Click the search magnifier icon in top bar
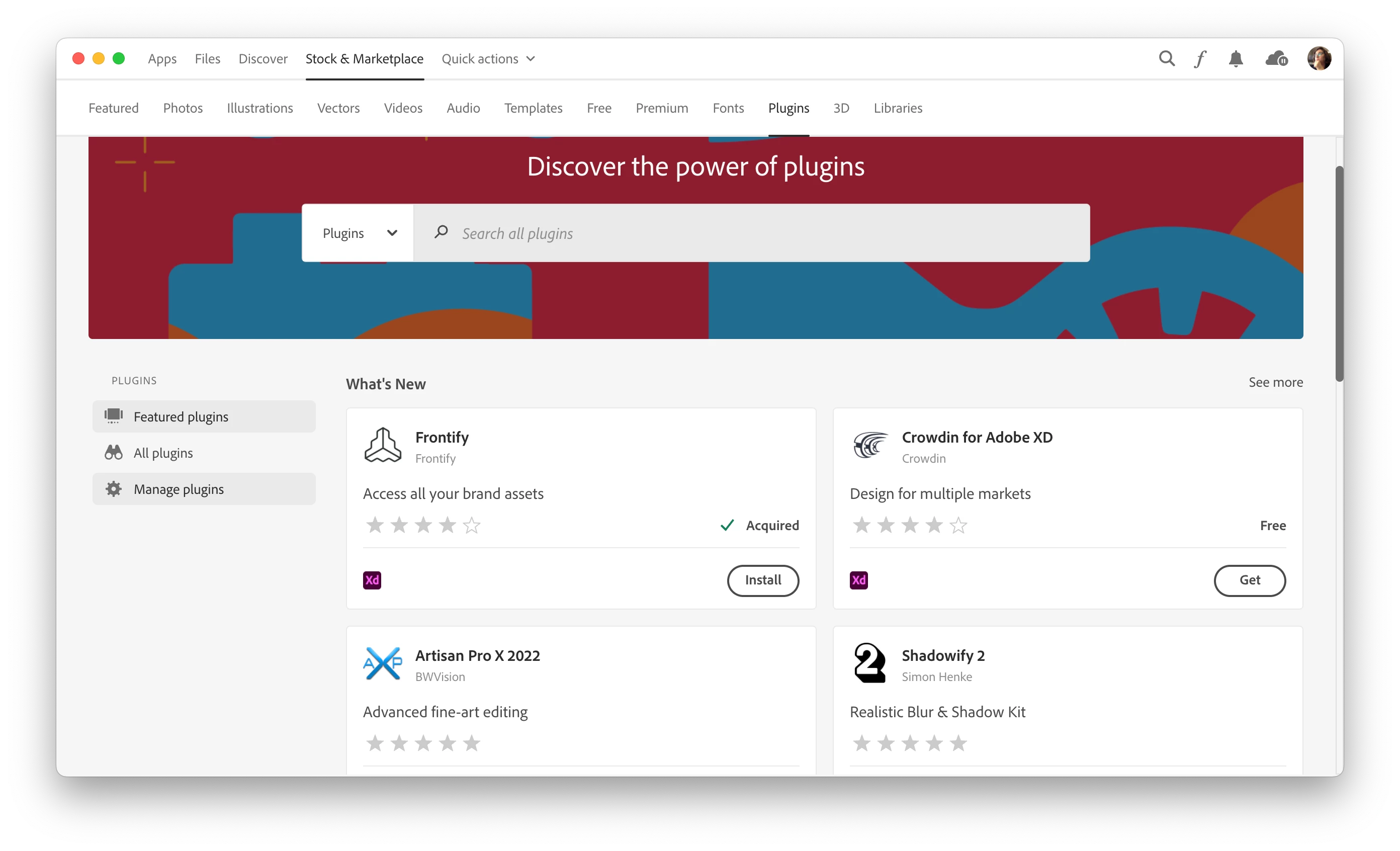The height and width of the screenshot is (851, 1400). pos(1167,58)
